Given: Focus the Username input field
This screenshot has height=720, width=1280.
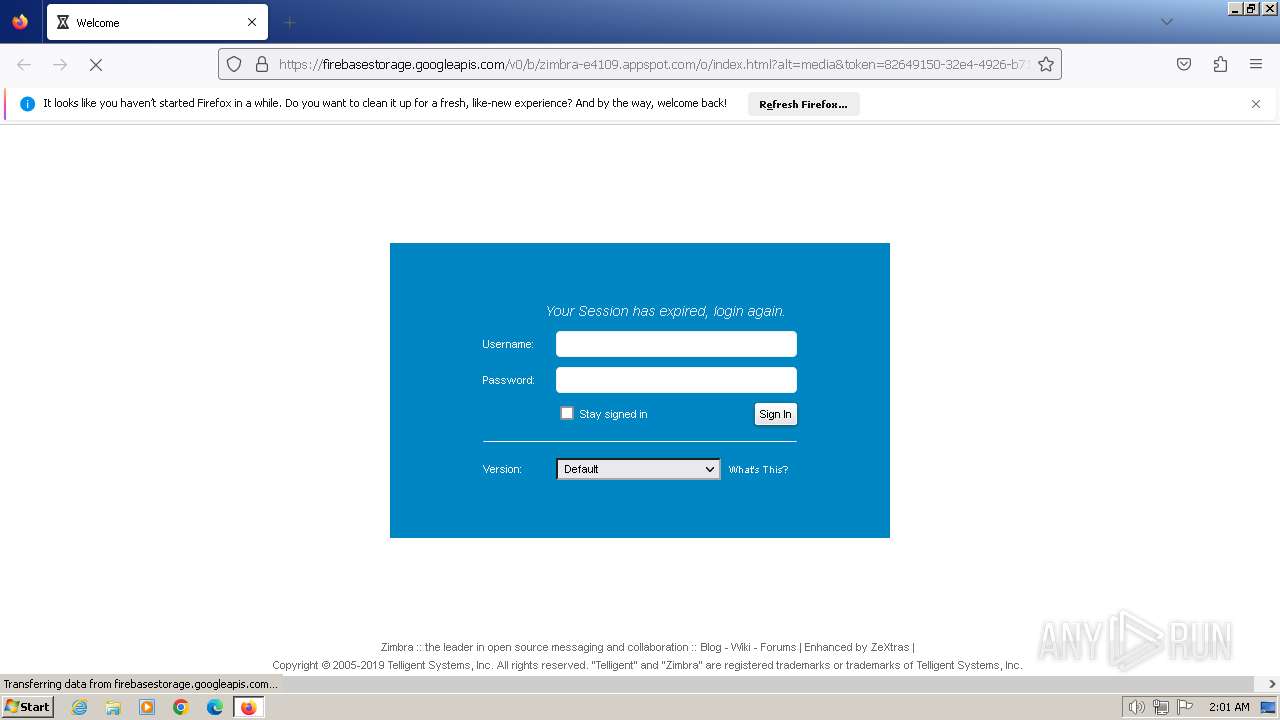Looking at the screenshot, I should [x=676, y=344].
